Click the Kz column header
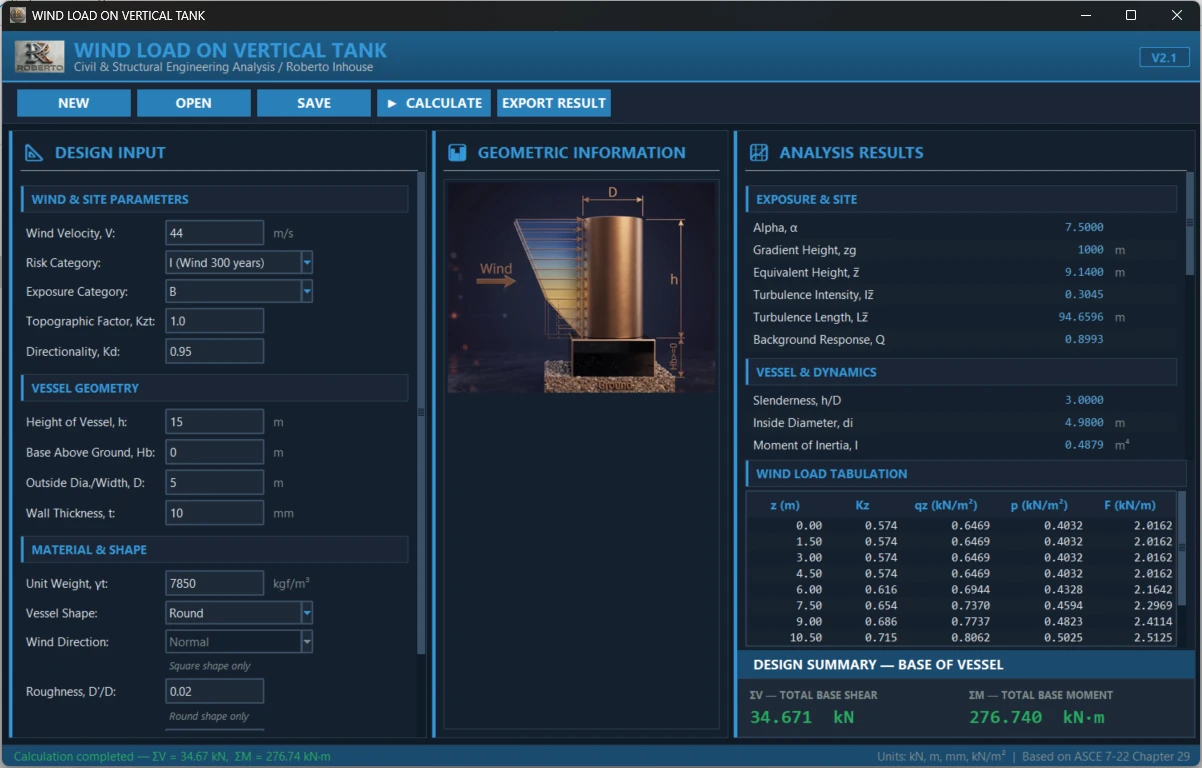 862,505
